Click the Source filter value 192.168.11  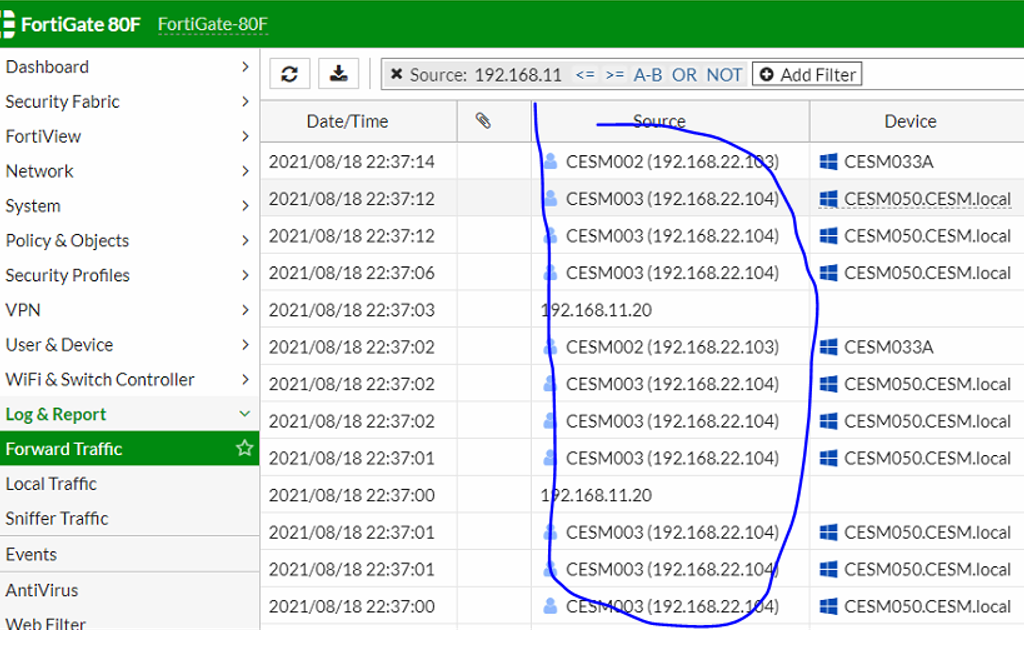pos(518,74)
